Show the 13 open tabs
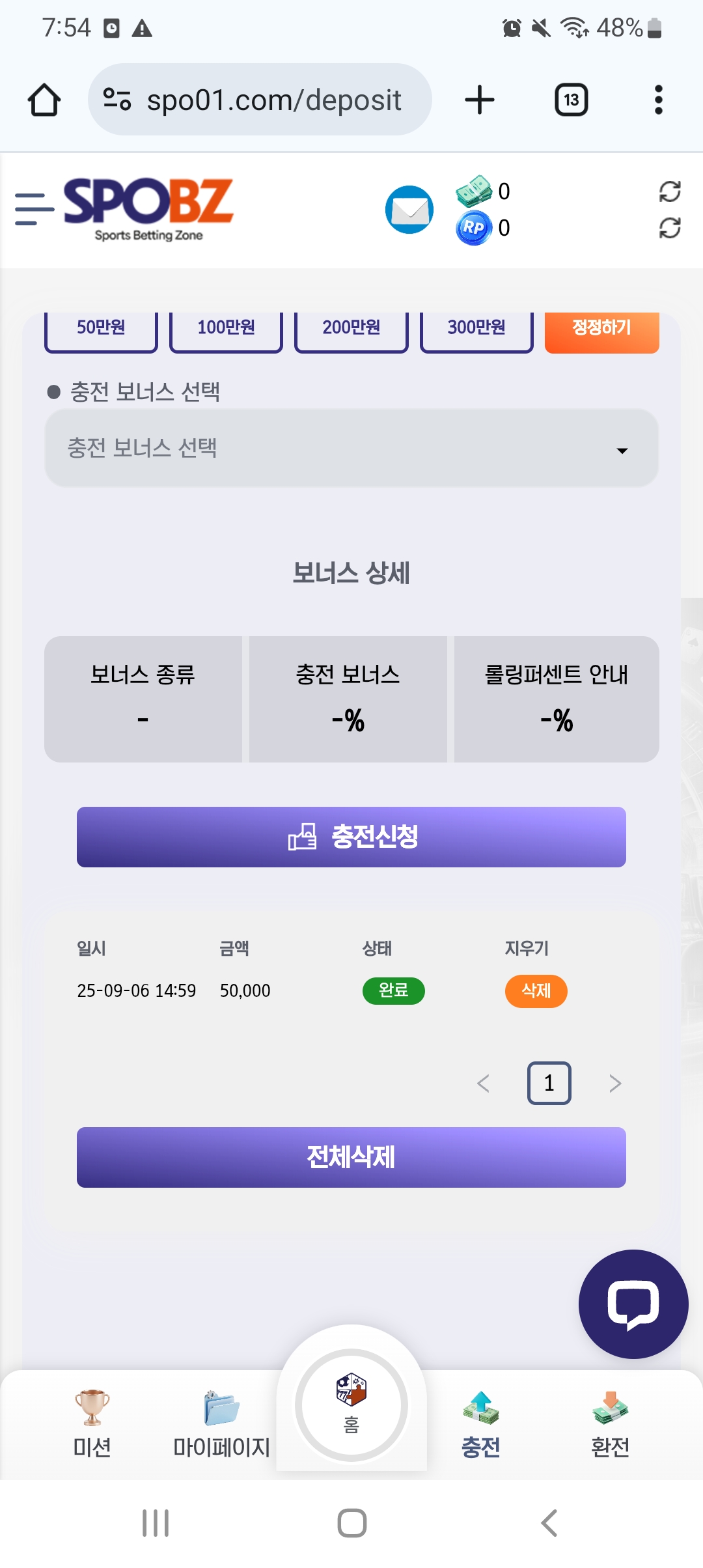703x1568 pixels. tap(571, 100)
